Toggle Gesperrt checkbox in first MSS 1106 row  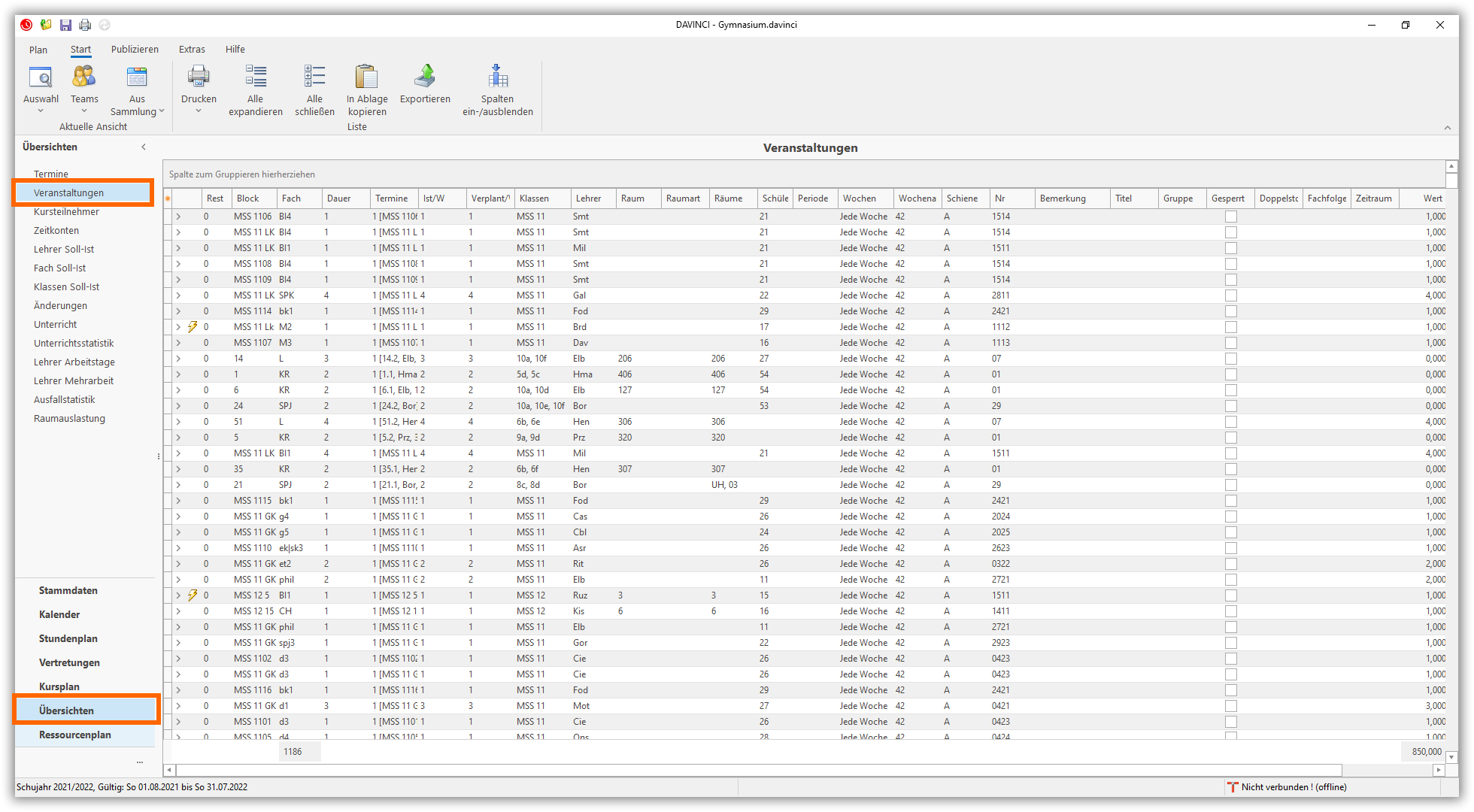pos(1230,217)
